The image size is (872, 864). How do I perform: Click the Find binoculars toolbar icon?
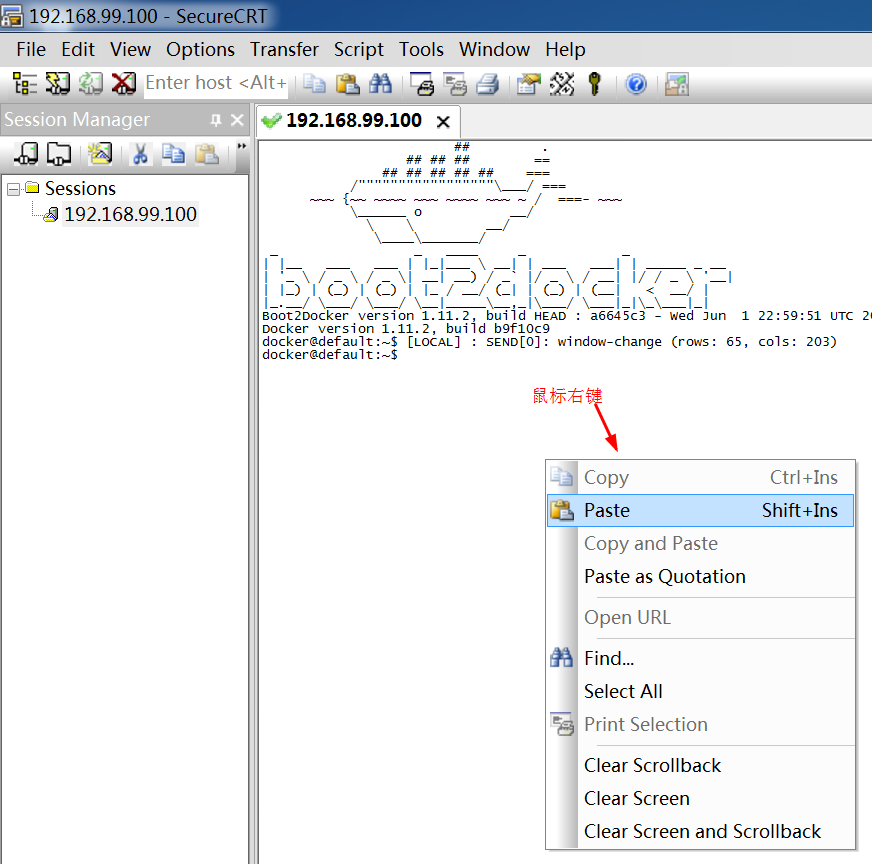click(x=380, y=85)
